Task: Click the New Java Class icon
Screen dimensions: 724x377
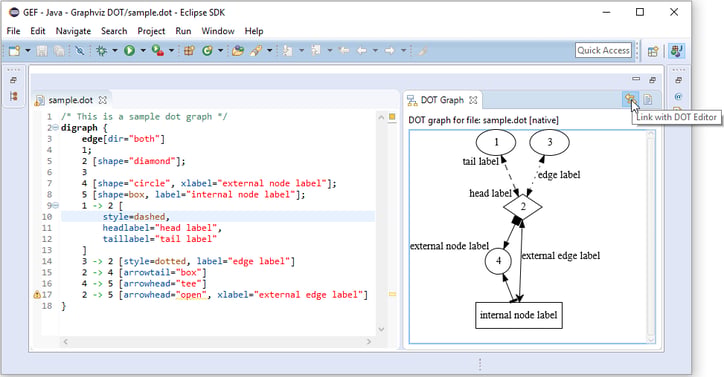Action: (207, 50)
